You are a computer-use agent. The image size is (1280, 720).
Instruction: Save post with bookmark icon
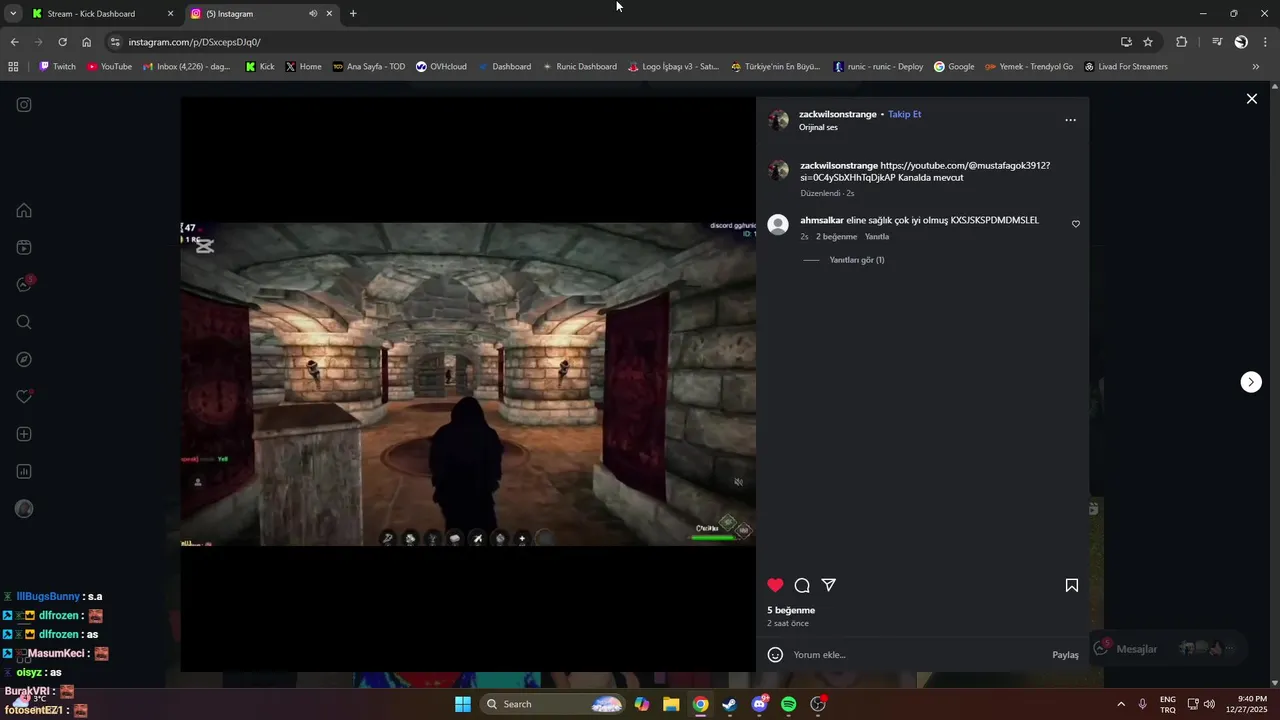(x=1071, y=585)
